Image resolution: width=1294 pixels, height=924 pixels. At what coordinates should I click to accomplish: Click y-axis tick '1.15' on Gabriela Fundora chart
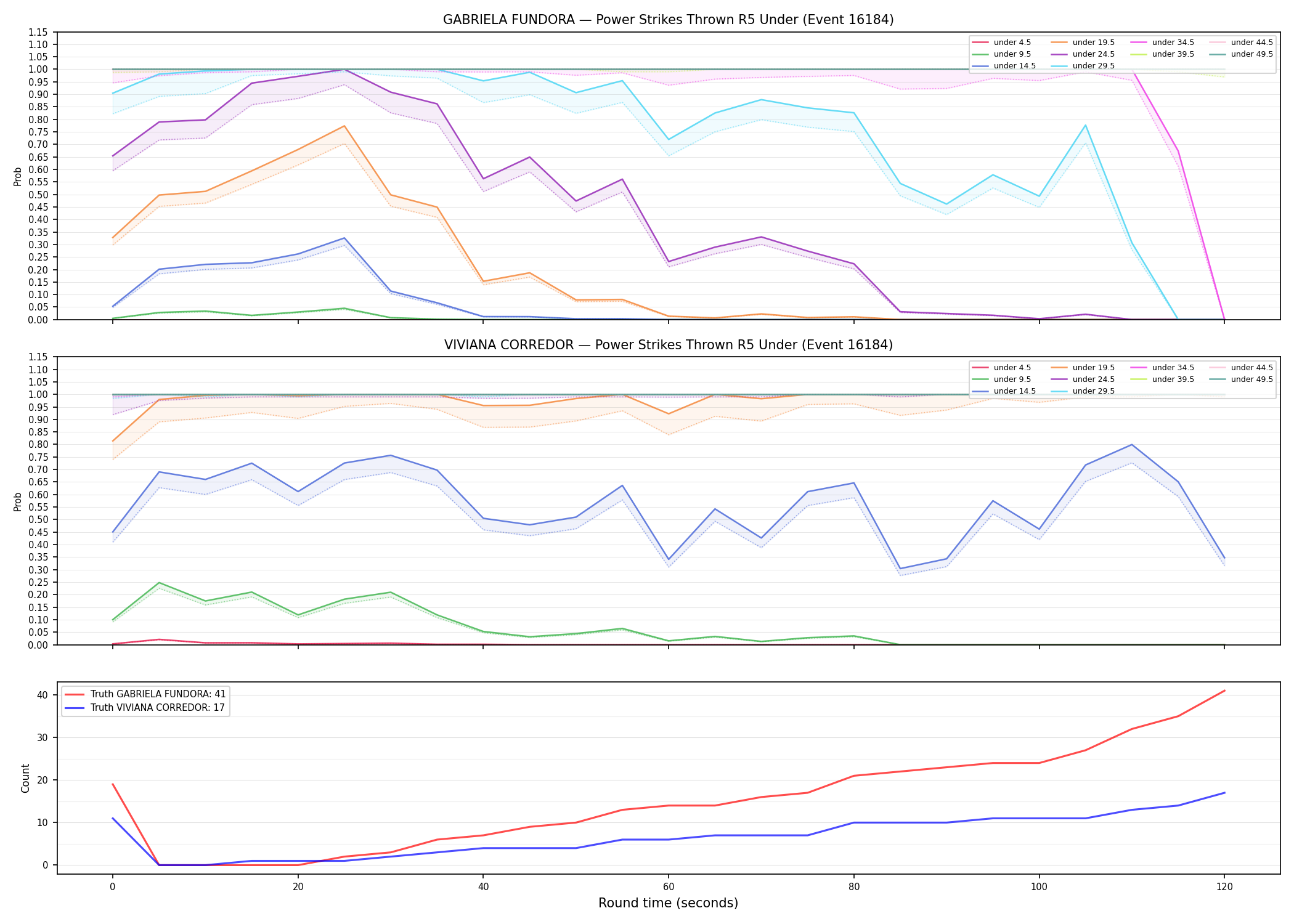[38, 33]
